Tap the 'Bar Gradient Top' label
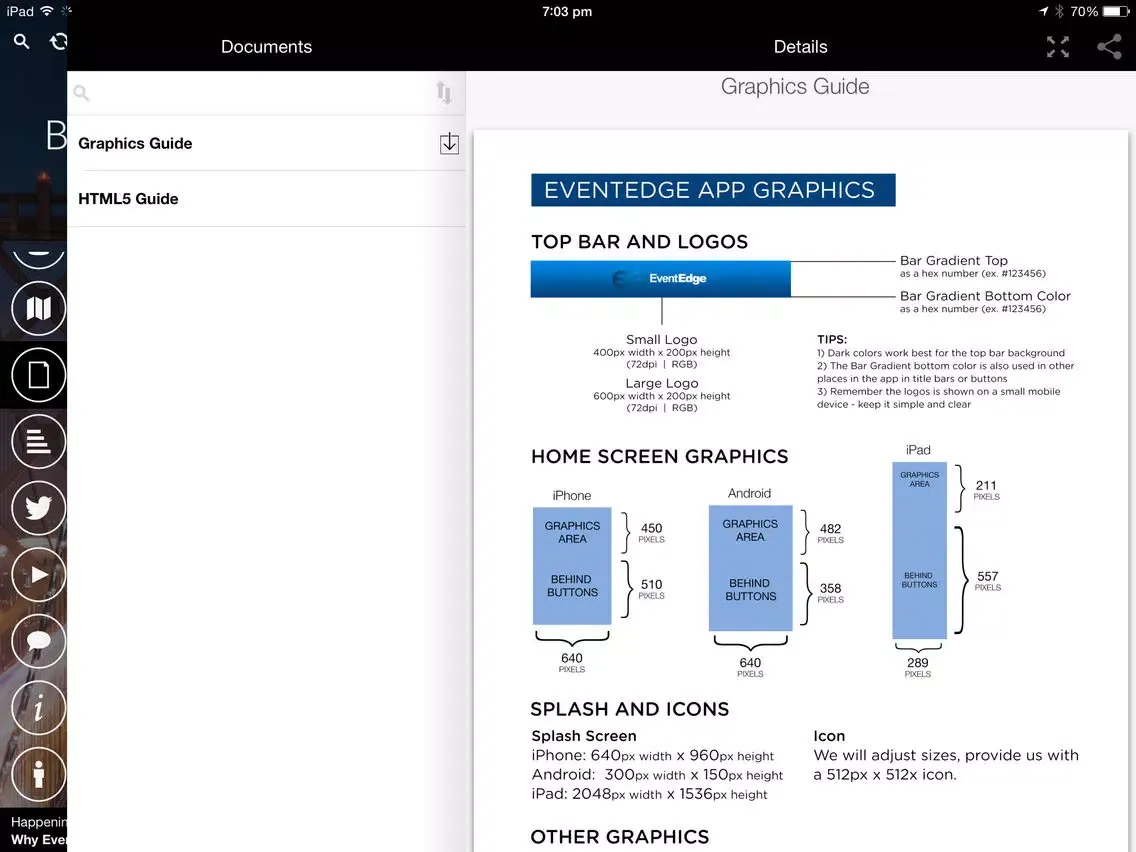Image resolution: width=1136 pixels, height=852 pixels. [x=953, y=260]
